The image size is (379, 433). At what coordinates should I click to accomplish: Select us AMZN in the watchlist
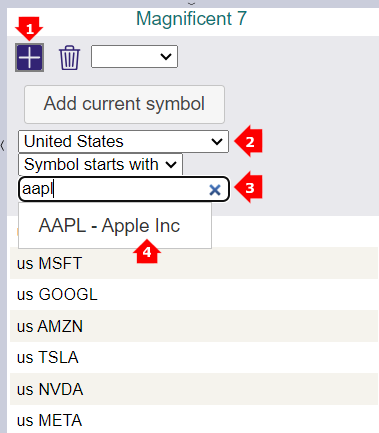194,326
